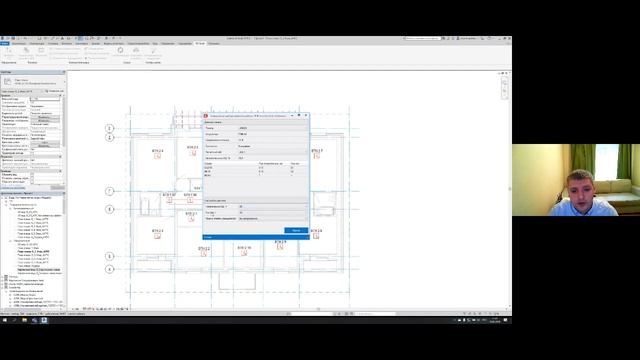Click the first value field in the dialog
This screenshot has width=640, height=360.
click(x=272, y=128)
